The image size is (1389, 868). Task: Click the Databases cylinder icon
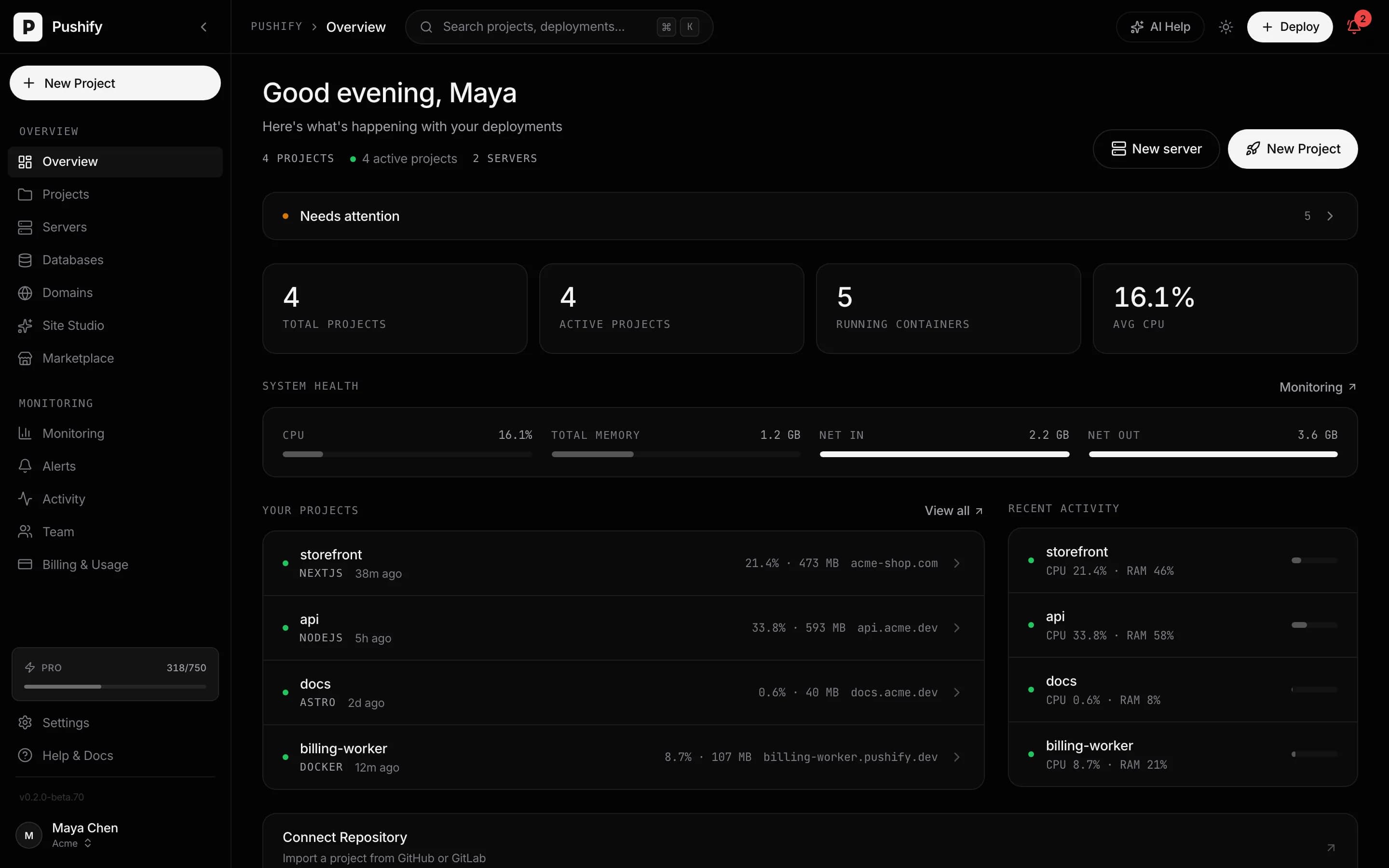point(25,260)
